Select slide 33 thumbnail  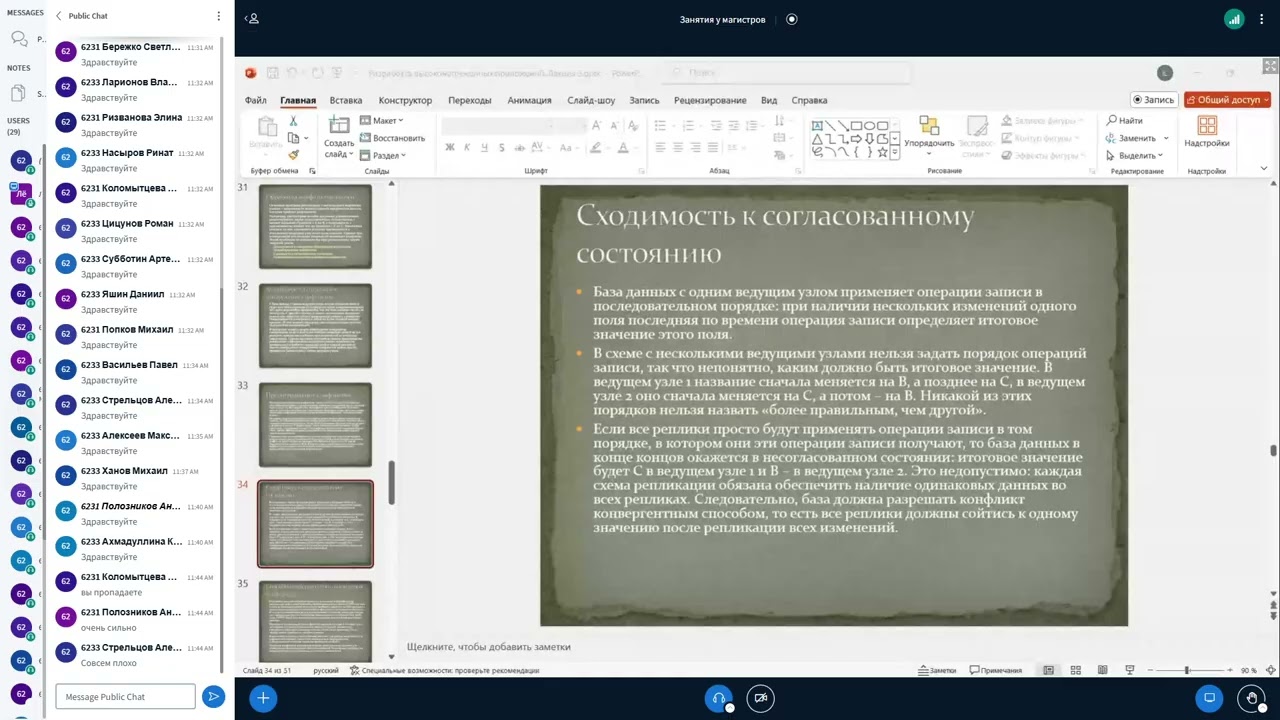tap(315, 424)
